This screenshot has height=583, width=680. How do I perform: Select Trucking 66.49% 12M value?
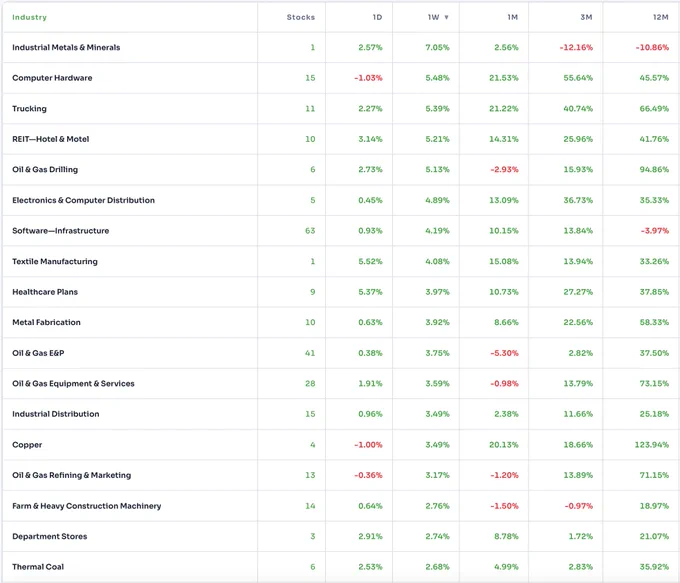654,108
